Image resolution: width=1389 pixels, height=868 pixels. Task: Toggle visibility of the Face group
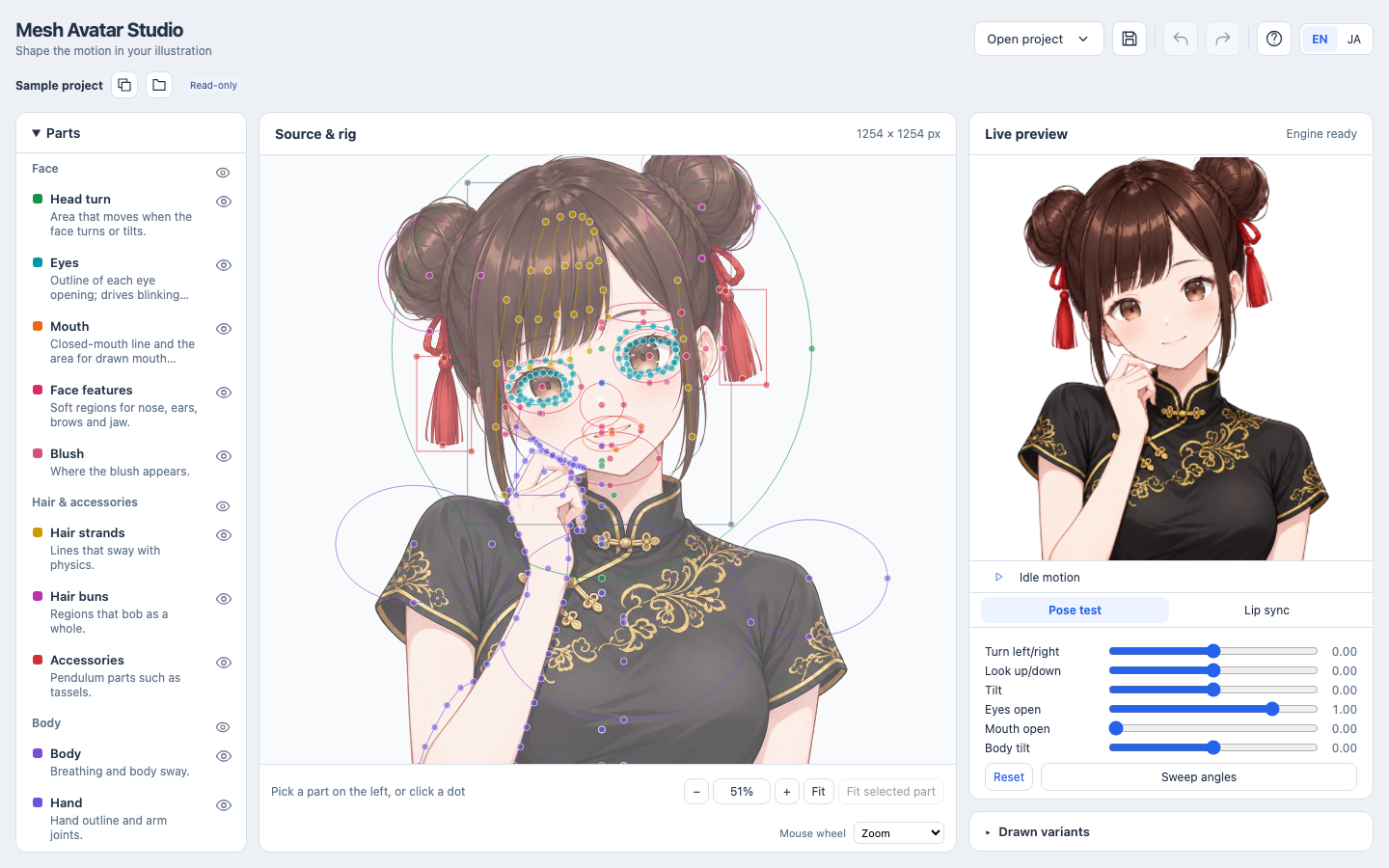click(223, 173)
